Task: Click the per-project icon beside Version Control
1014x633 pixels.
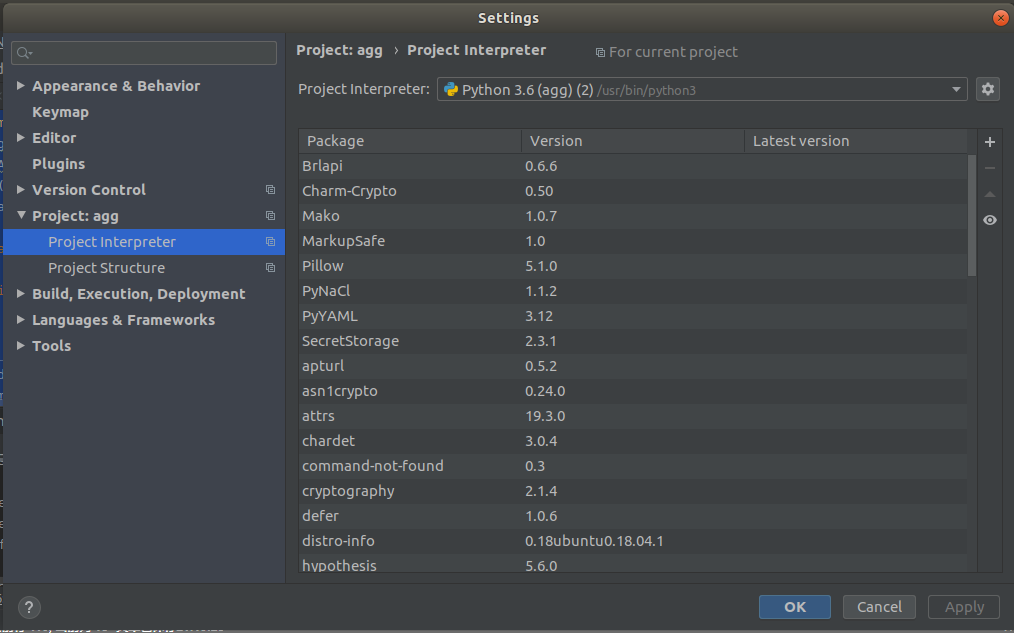Action: pyautogui.click(x=270, y=190)
